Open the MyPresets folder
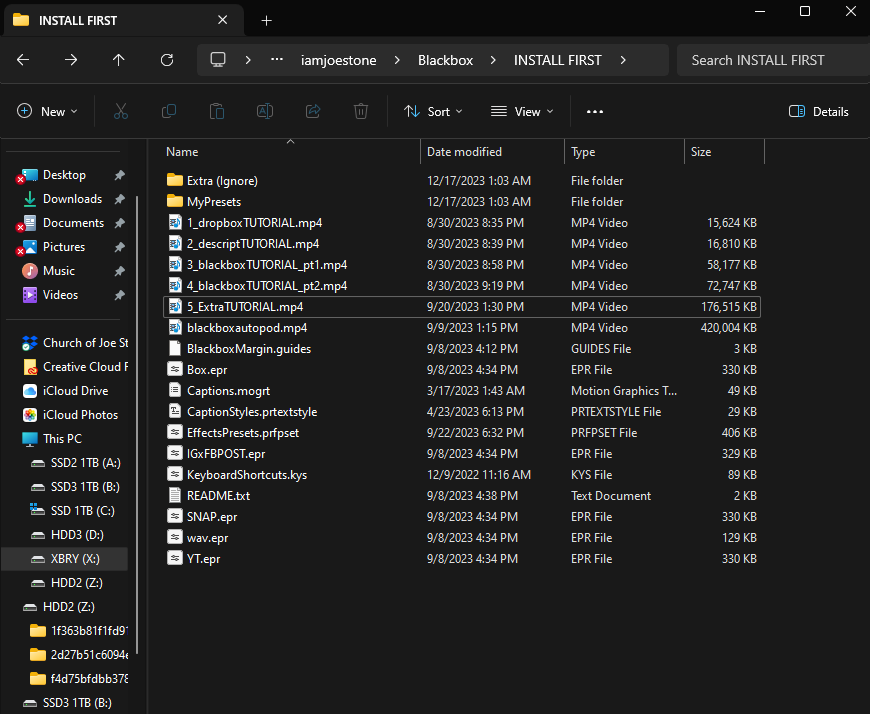870x714 pixels. pyautogui.click(x=214, y=202)
